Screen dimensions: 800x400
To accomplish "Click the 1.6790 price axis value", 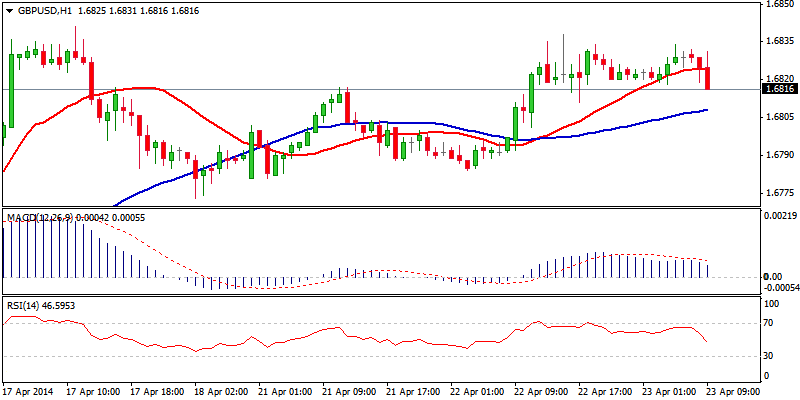I will [781, 155].
